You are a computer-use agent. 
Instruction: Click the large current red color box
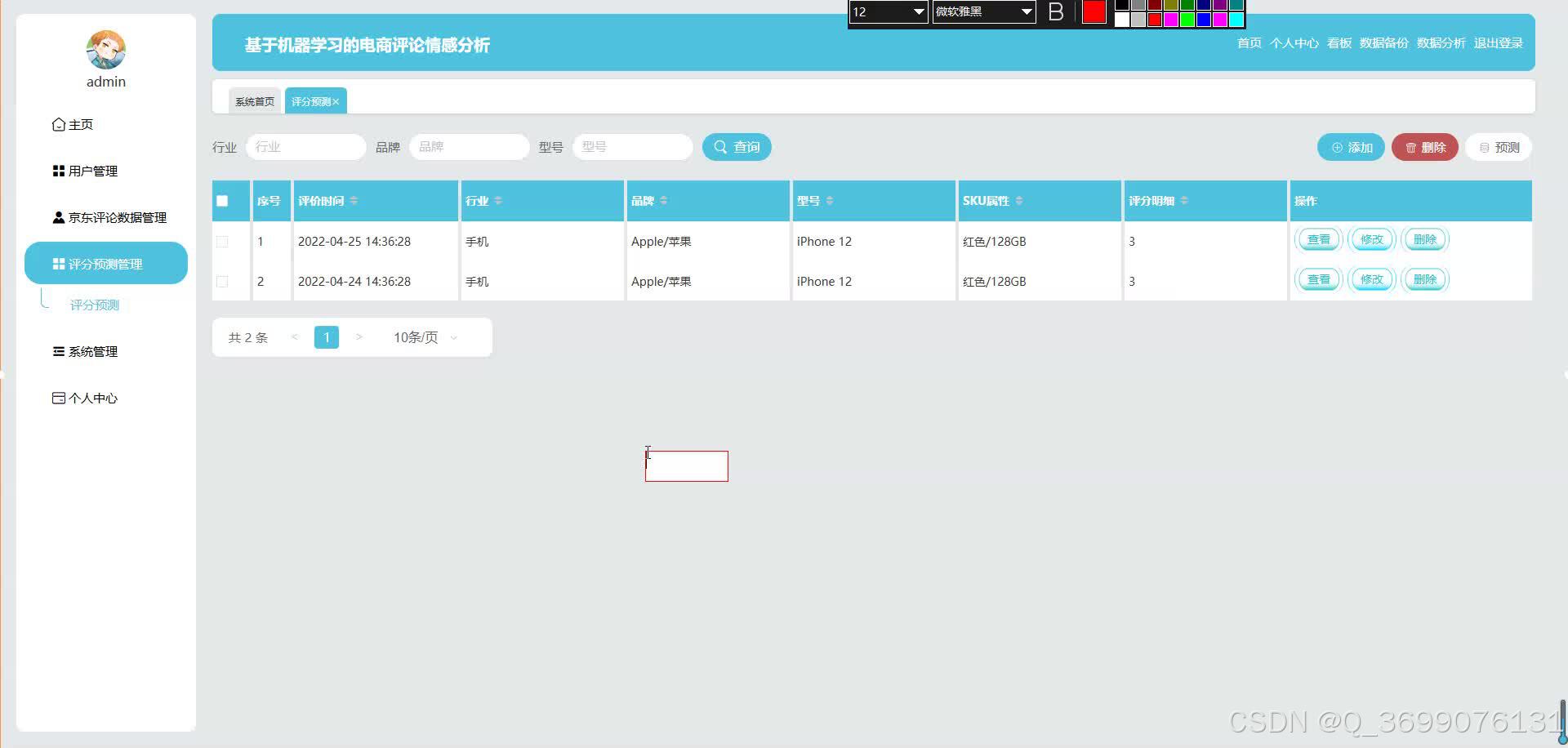coord(1094,11)
